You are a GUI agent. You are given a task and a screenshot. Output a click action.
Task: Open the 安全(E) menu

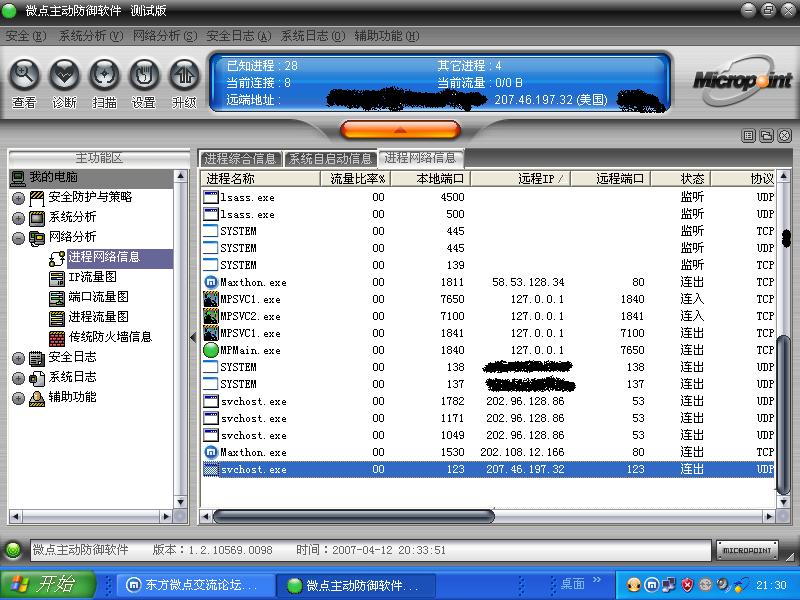[x=26, y=36]
